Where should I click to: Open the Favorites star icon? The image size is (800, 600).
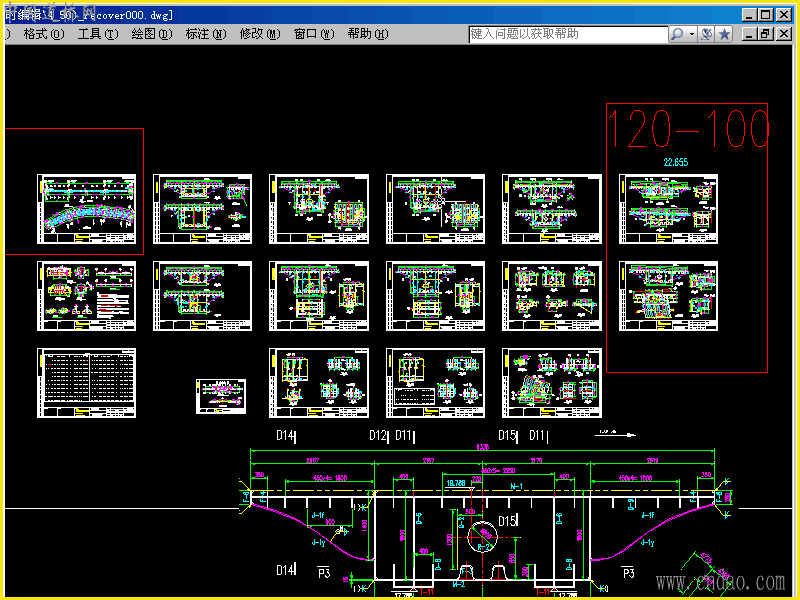tap(724, 34)
